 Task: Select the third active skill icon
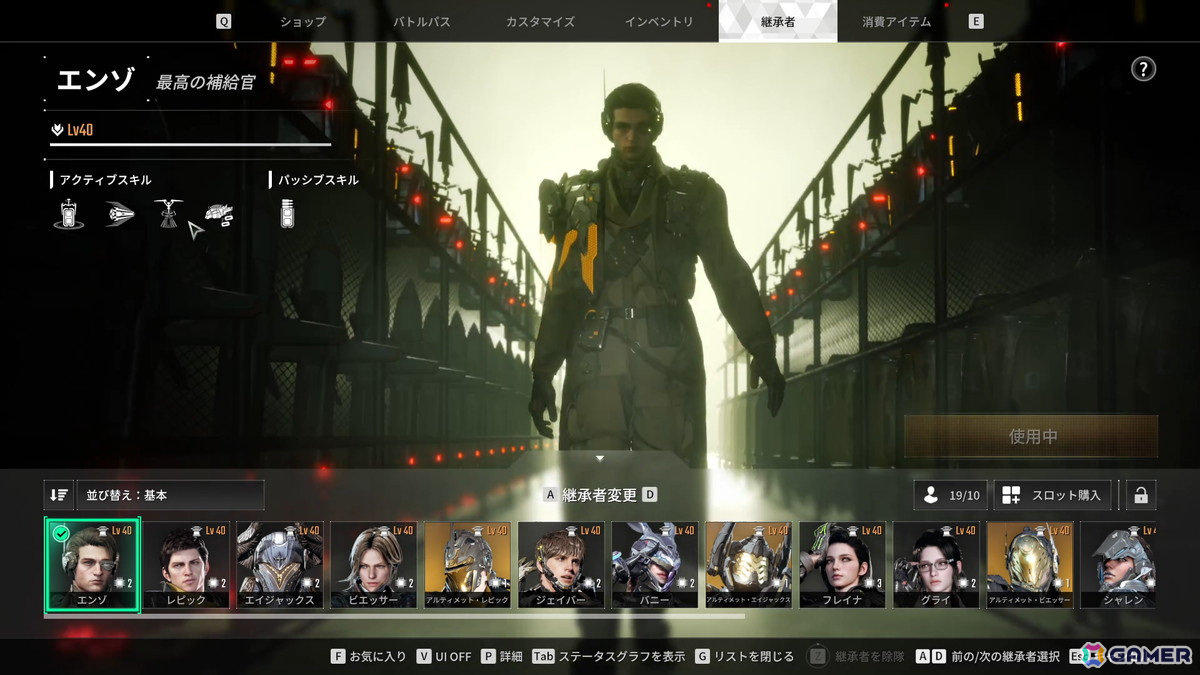(x=168, y=214)
